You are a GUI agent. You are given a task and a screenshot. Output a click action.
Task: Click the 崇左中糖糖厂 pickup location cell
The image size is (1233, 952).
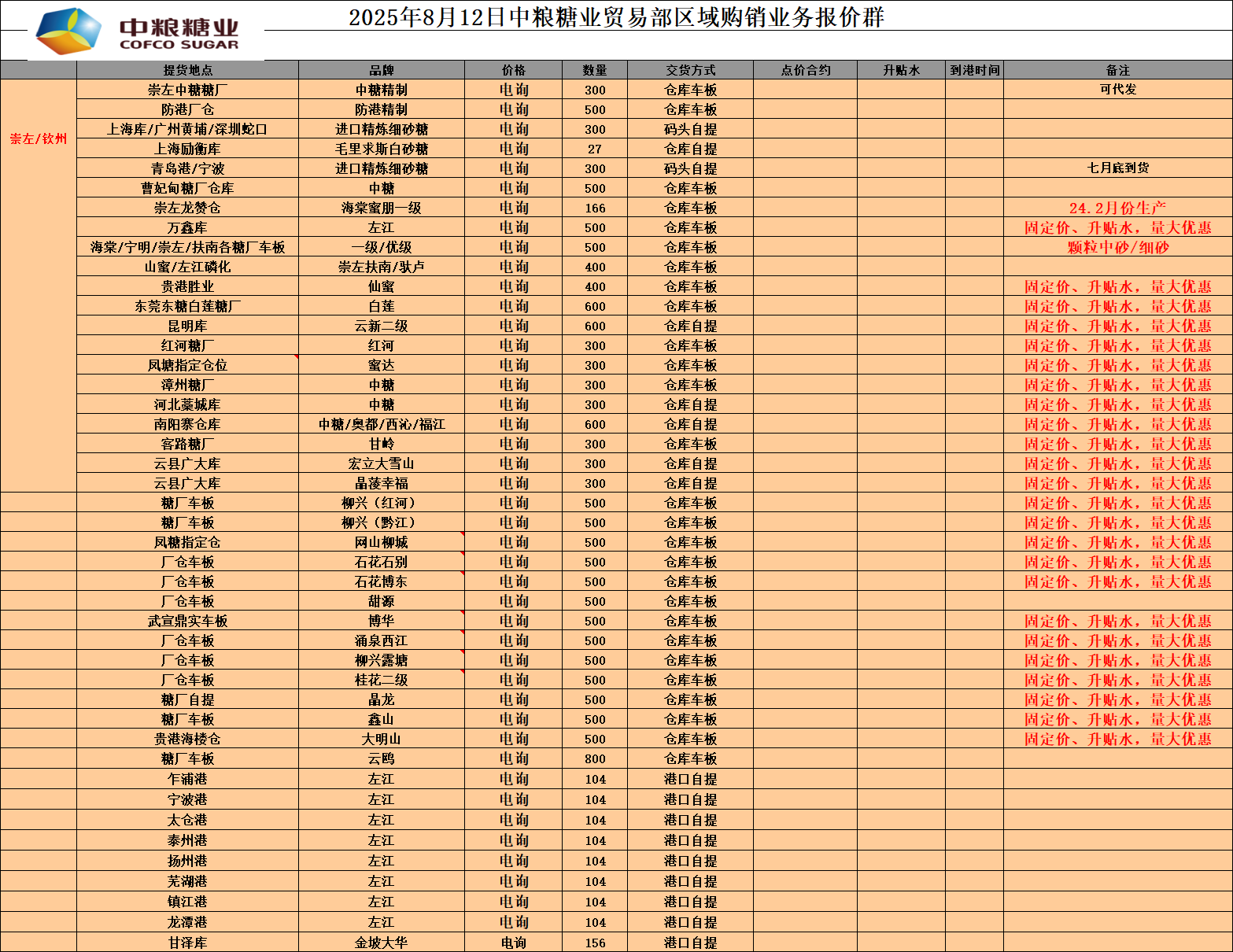coord(187,90)
